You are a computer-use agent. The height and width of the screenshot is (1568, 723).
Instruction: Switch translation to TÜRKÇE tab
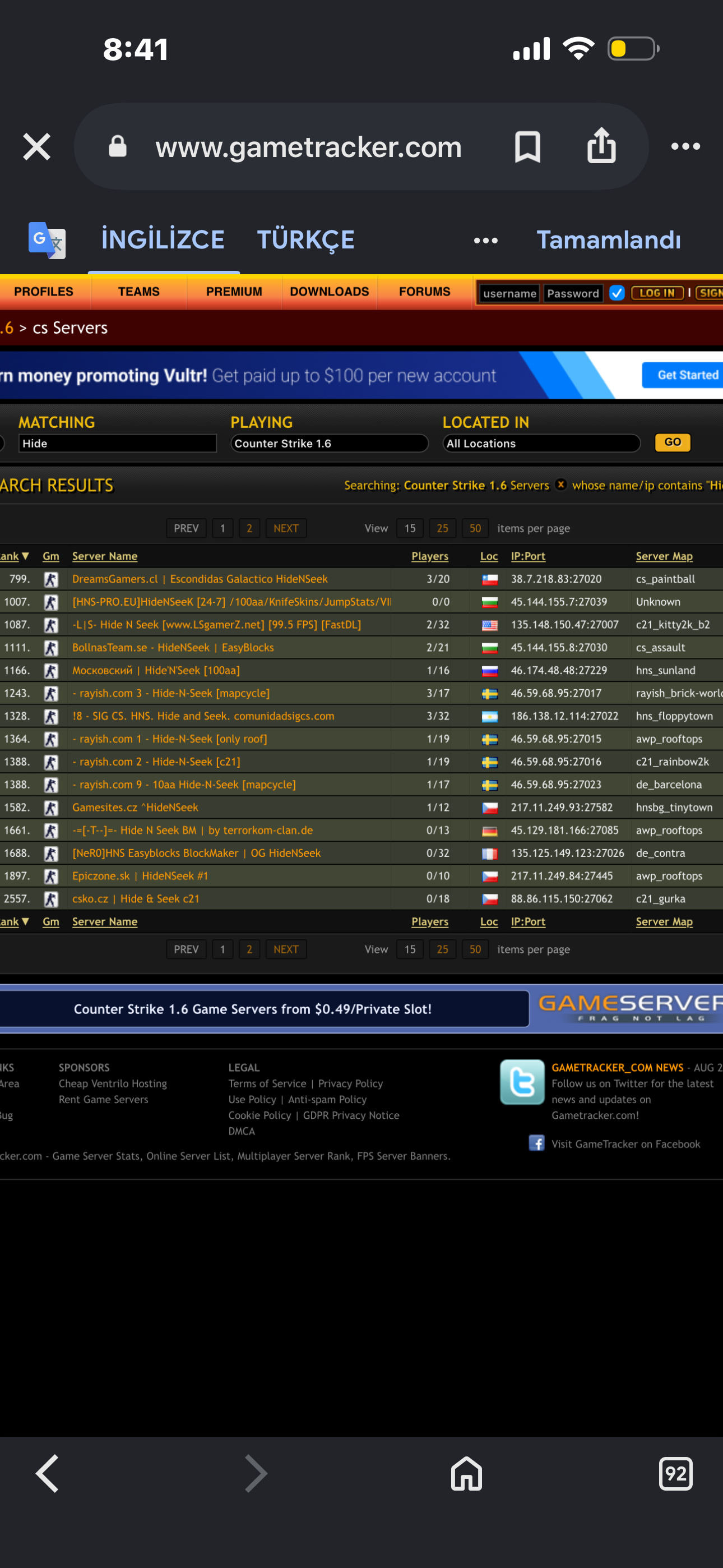point(305,240)
